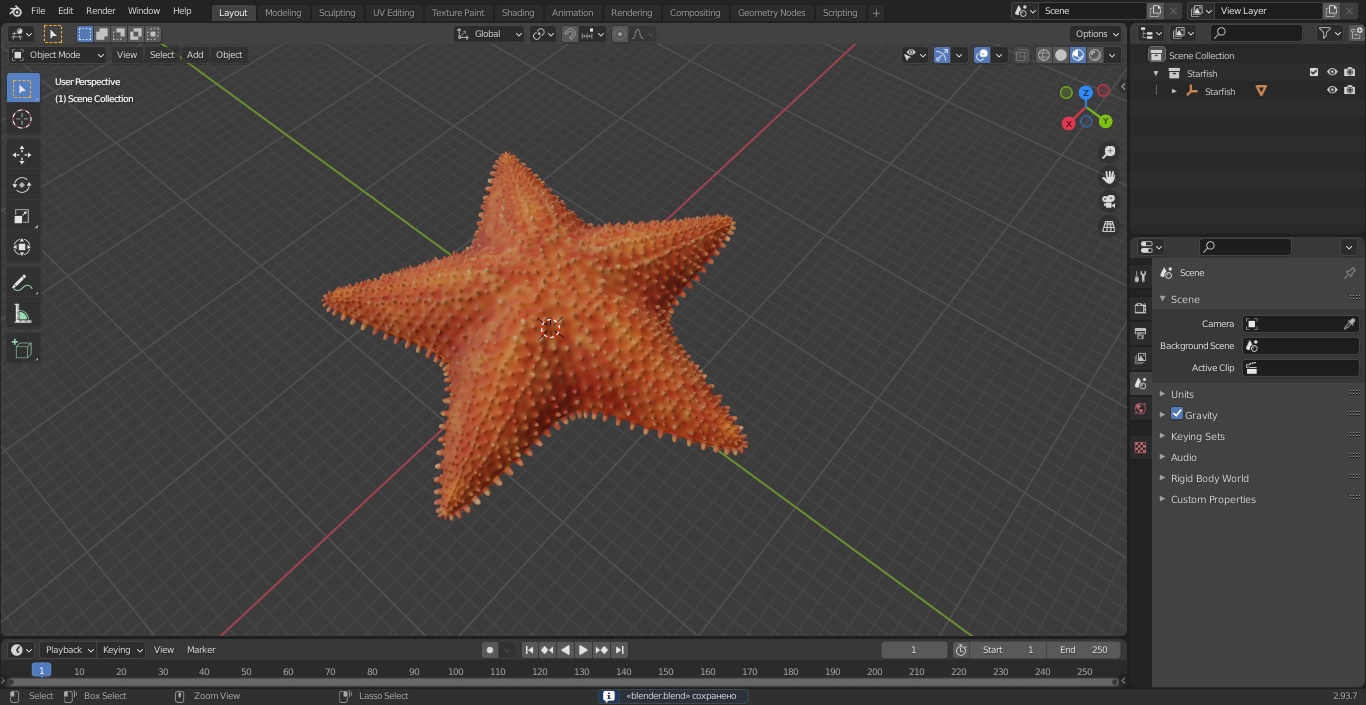Expand the Starfish object tree row
This screenshot has height=705, width=1366.
(1174, 91)
